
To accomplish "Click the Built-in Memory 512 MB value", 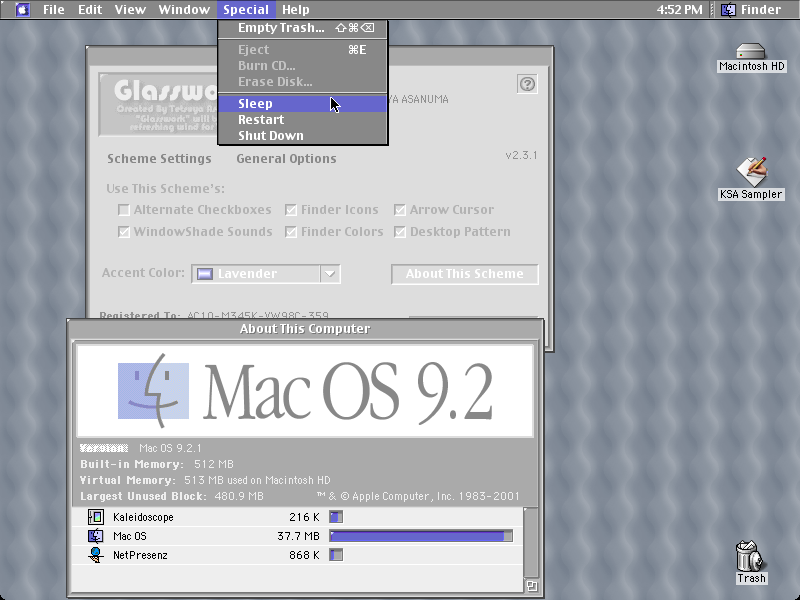I will [x=214, y=464].
